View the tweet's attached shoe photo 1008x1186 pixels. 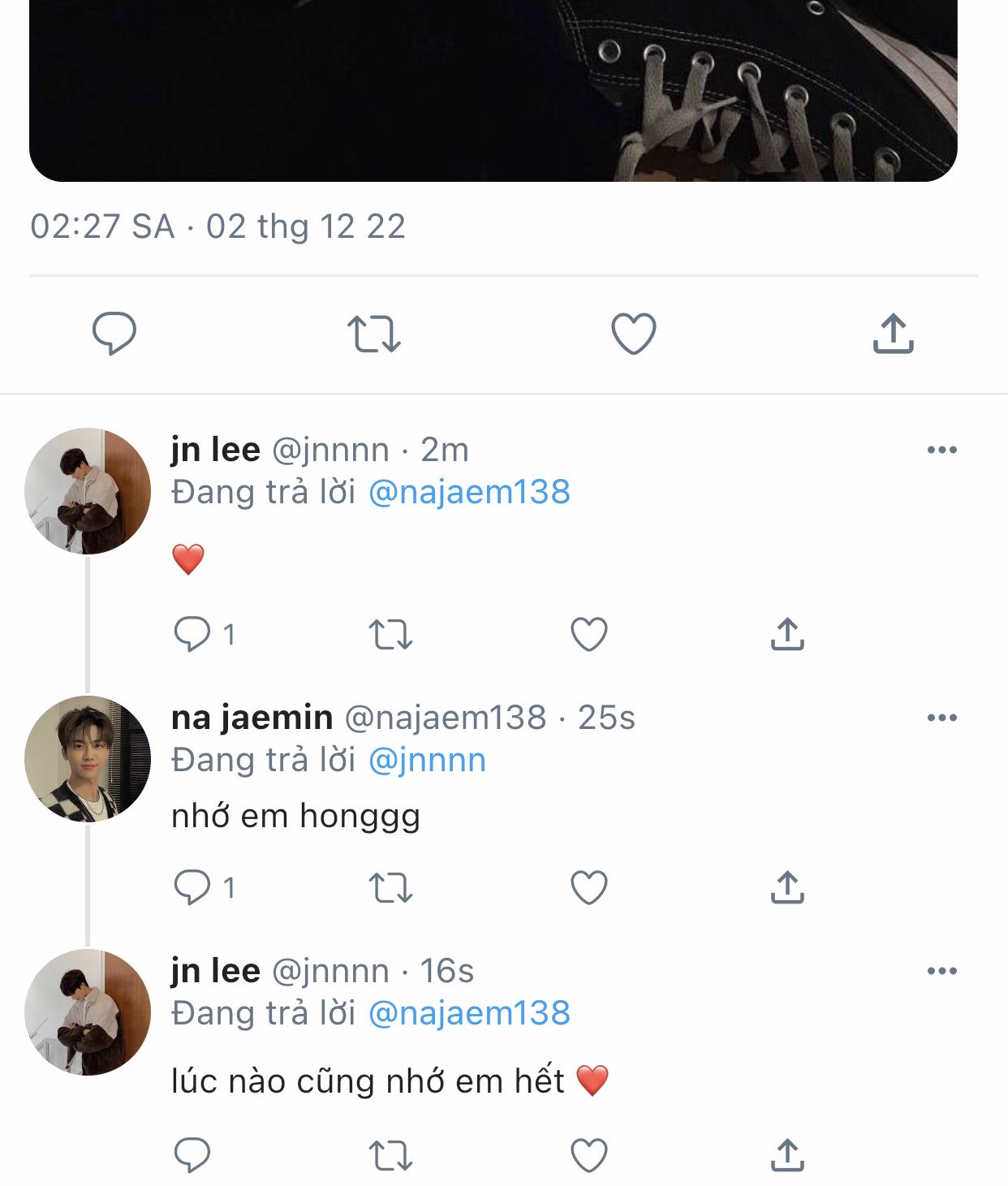point(493,89)
